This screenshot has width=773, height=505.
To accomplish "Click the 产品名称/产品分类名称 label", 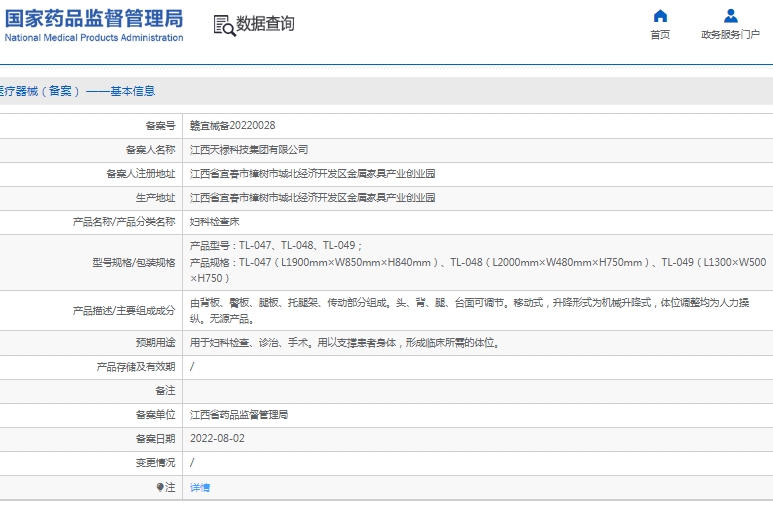I will coord(124,222).
